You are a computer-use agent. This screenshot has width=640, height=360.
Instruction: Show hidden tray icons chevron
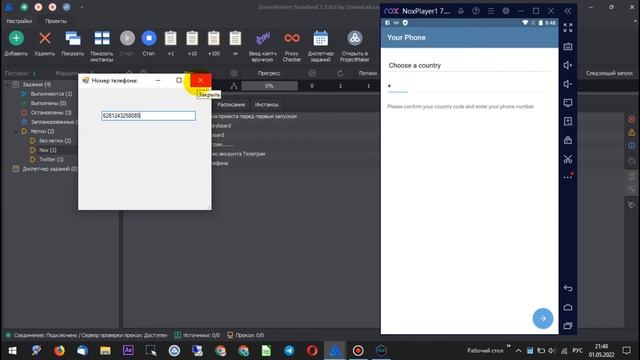(x=518, y=351)
